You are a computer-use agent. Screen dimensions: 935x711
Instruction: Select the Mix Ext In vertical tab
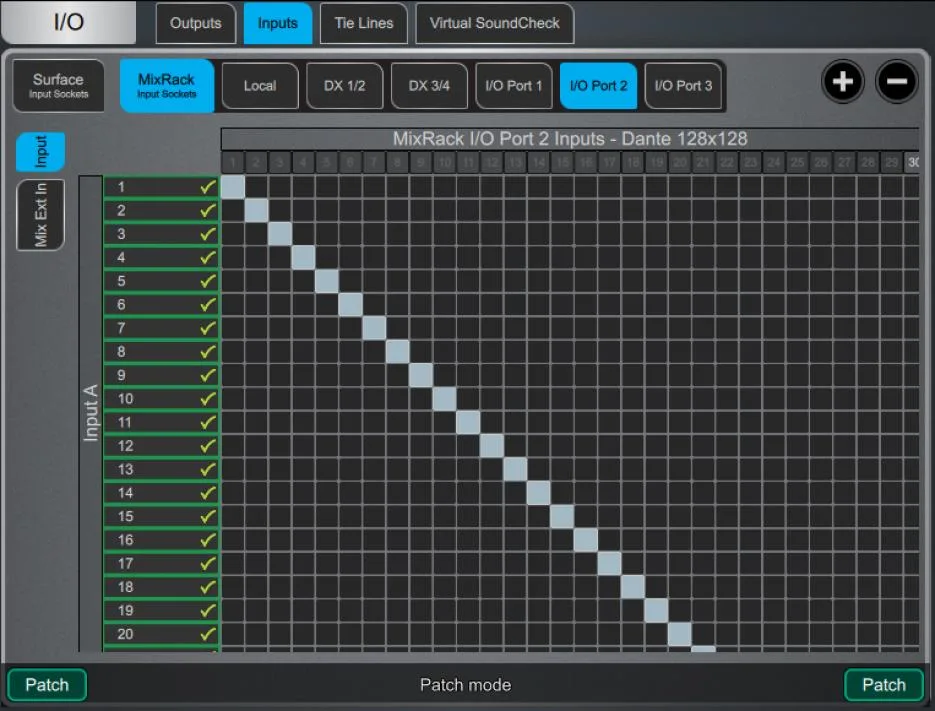[41, 215]
